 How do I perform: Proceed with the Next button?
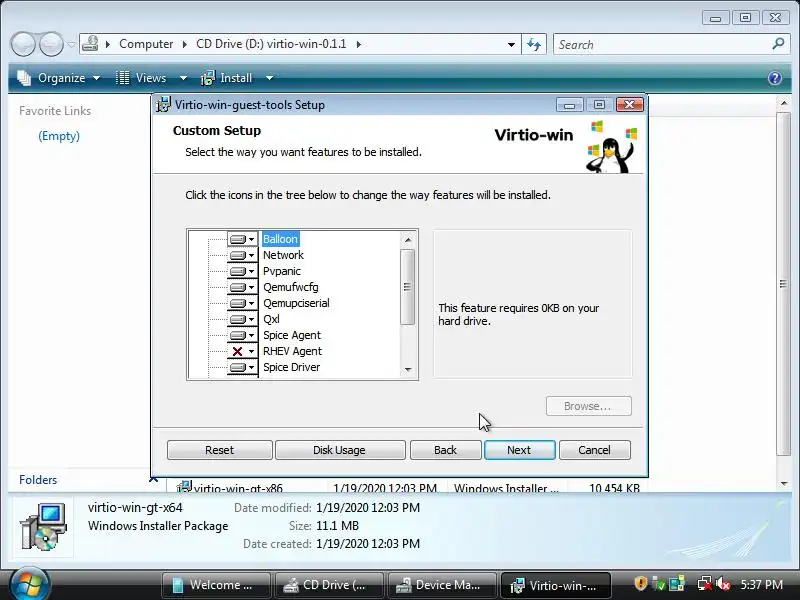(519, 450)
